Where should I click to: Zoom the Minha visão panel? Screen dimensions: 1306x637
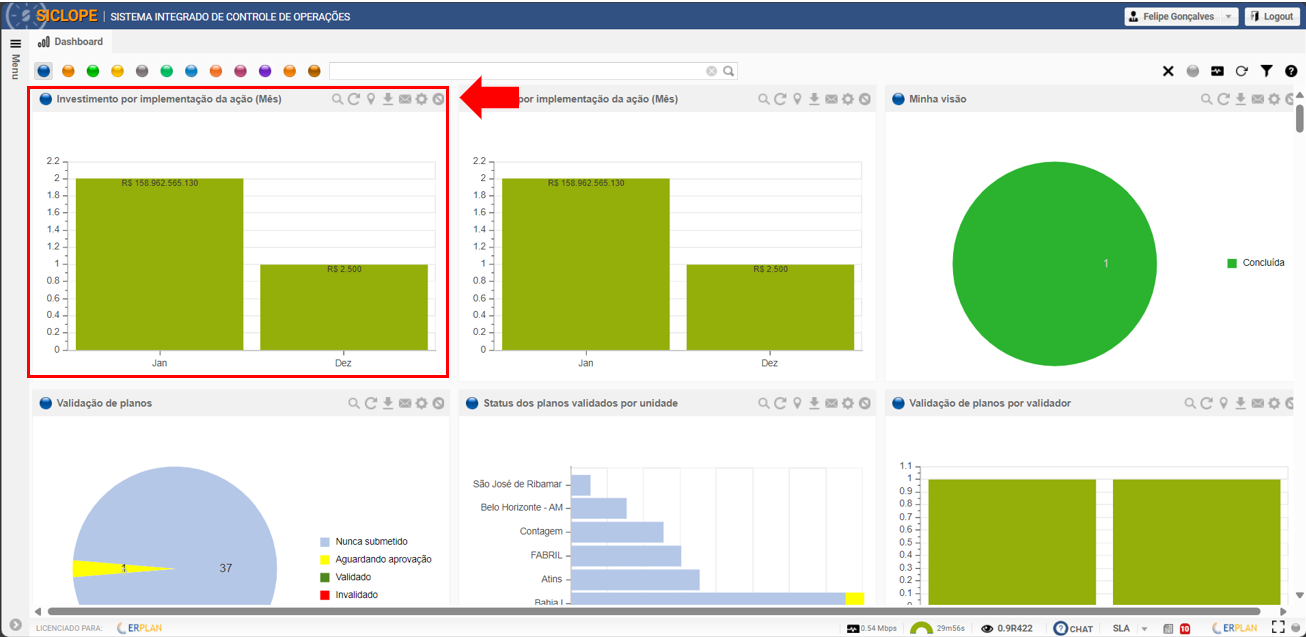coord(1207,99)
